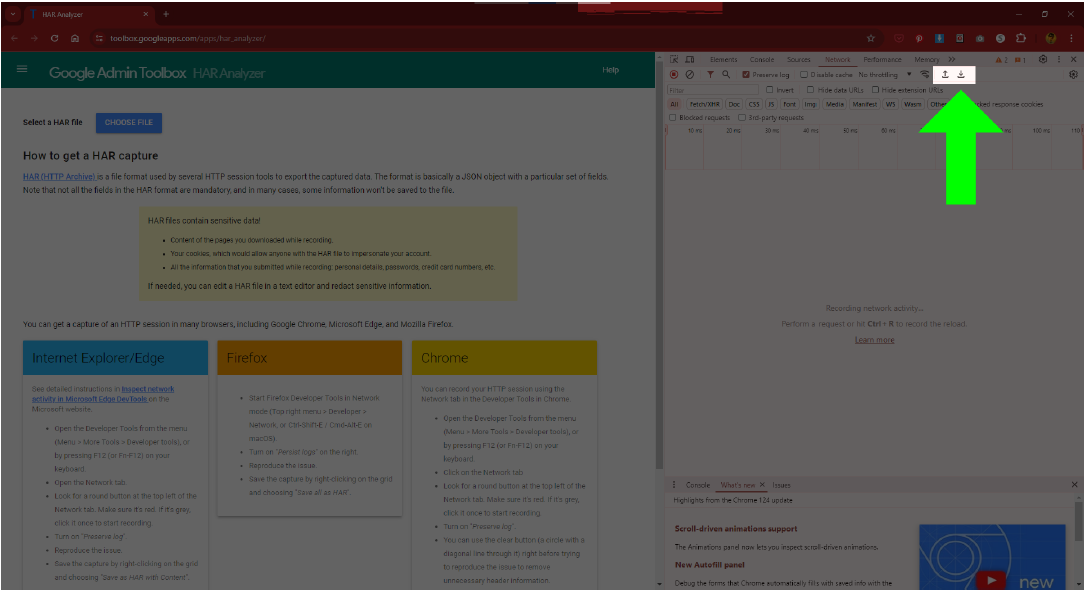Screen dimensions: 1087x593
Task: Stop recording network log
Action: (x=674, y=75)
